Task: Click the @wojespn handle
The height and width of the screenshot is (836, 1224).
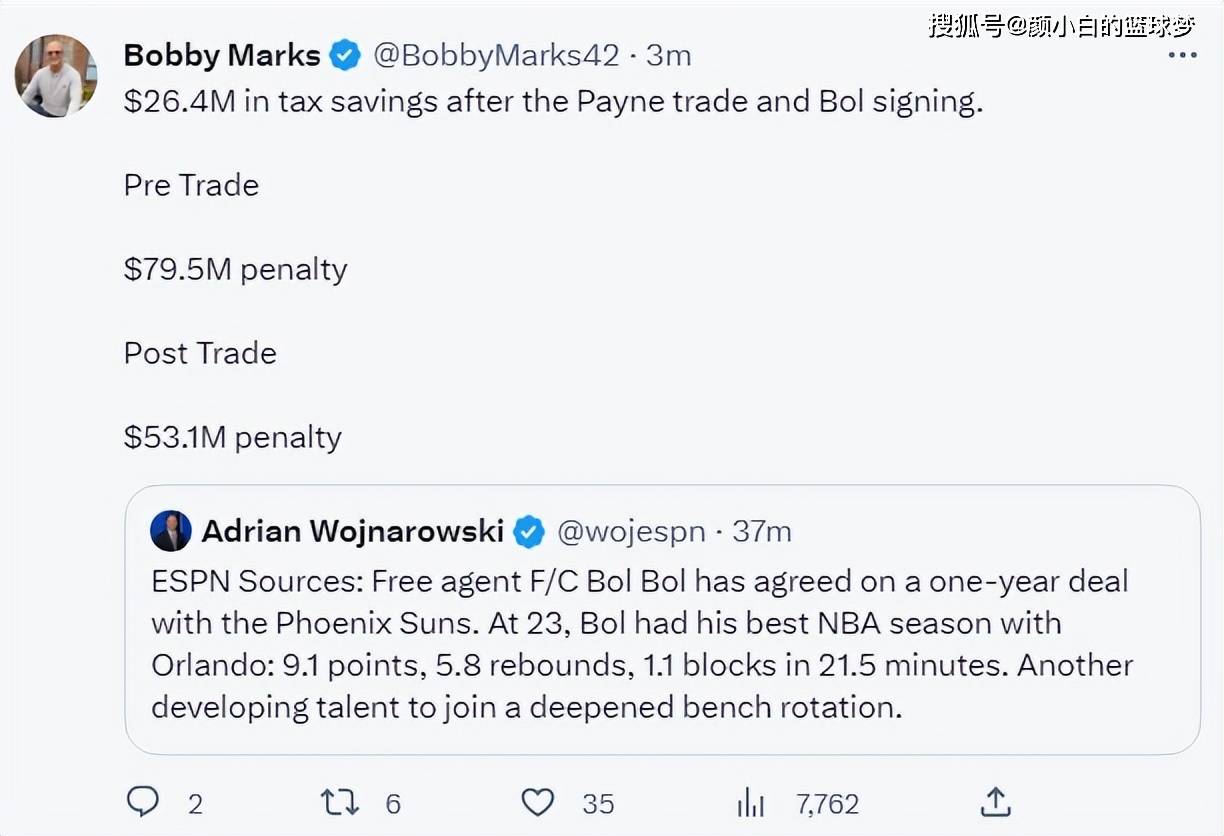Action: click(631, 531)
